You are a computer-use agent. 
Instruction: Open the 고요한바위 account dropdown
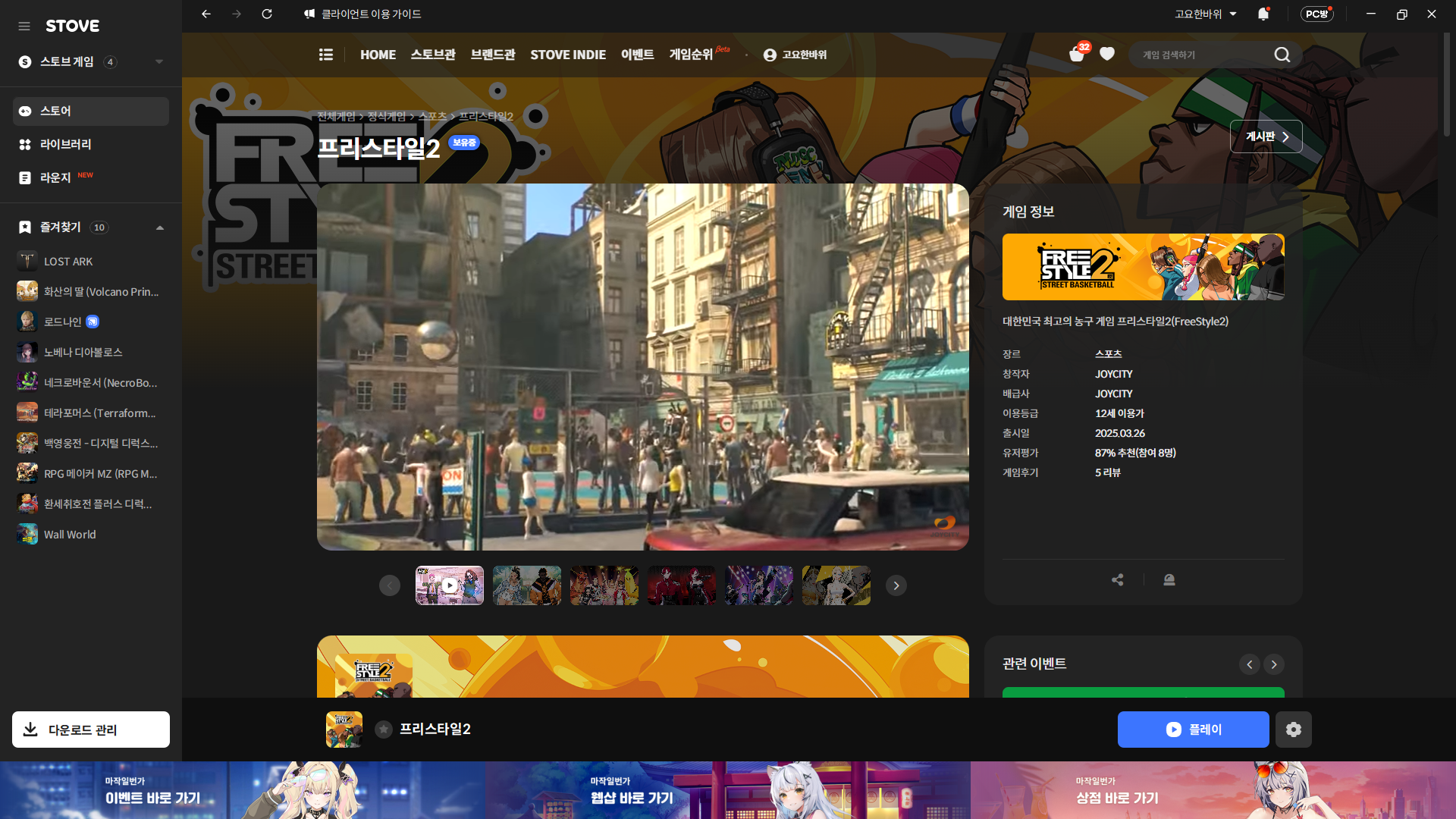point(1206,14)
